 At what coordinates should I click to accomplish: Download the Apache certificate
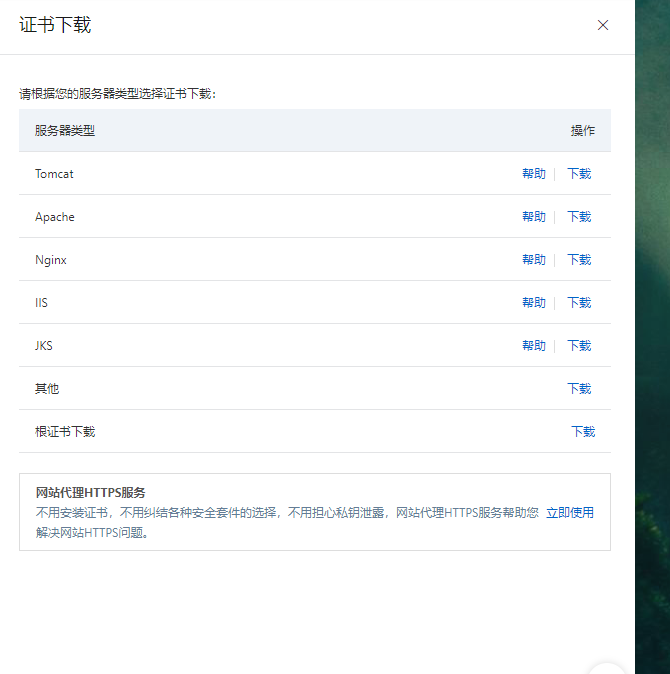click(579, 217)
